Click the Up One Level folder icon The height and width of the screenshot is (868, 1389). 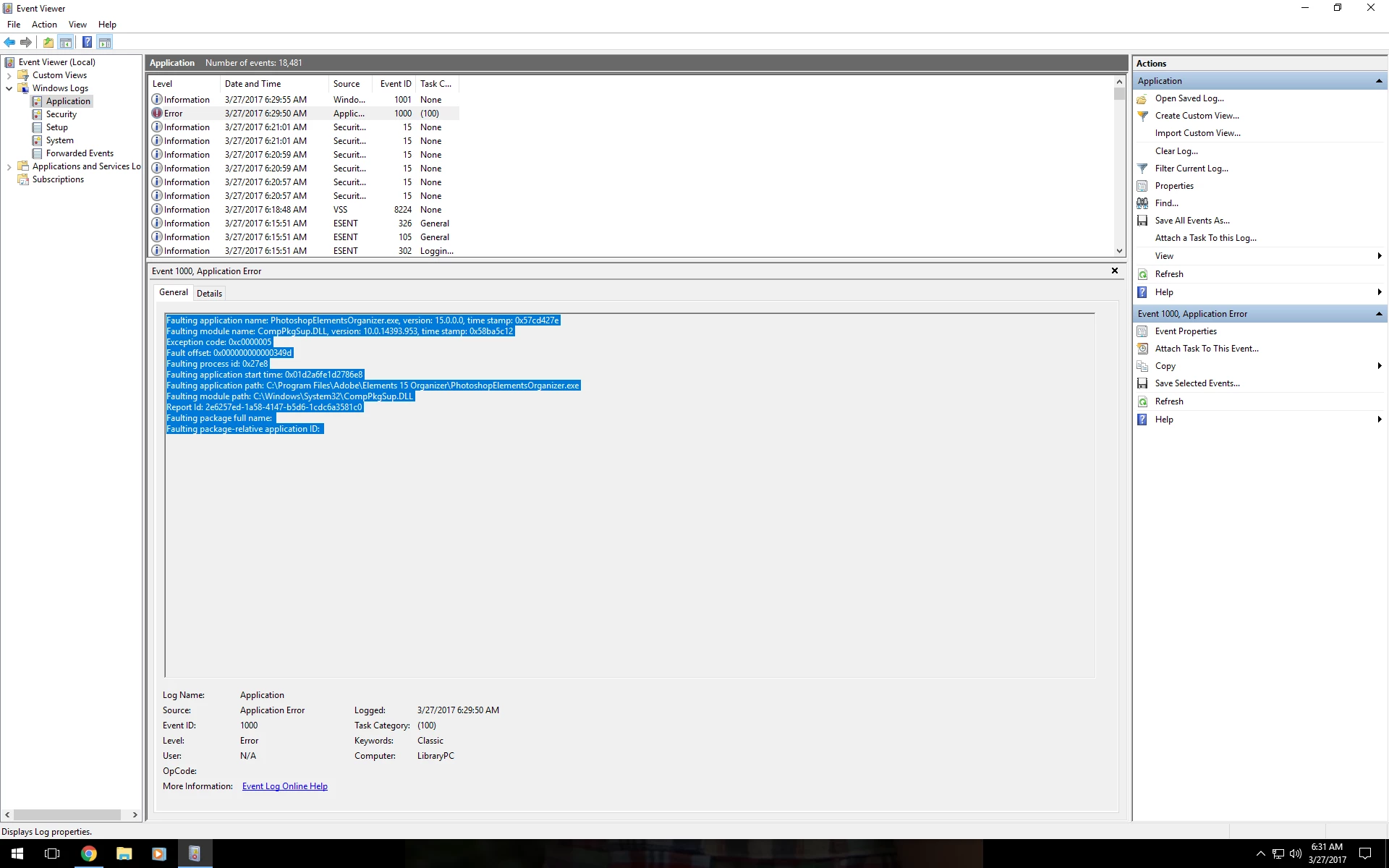48,42
